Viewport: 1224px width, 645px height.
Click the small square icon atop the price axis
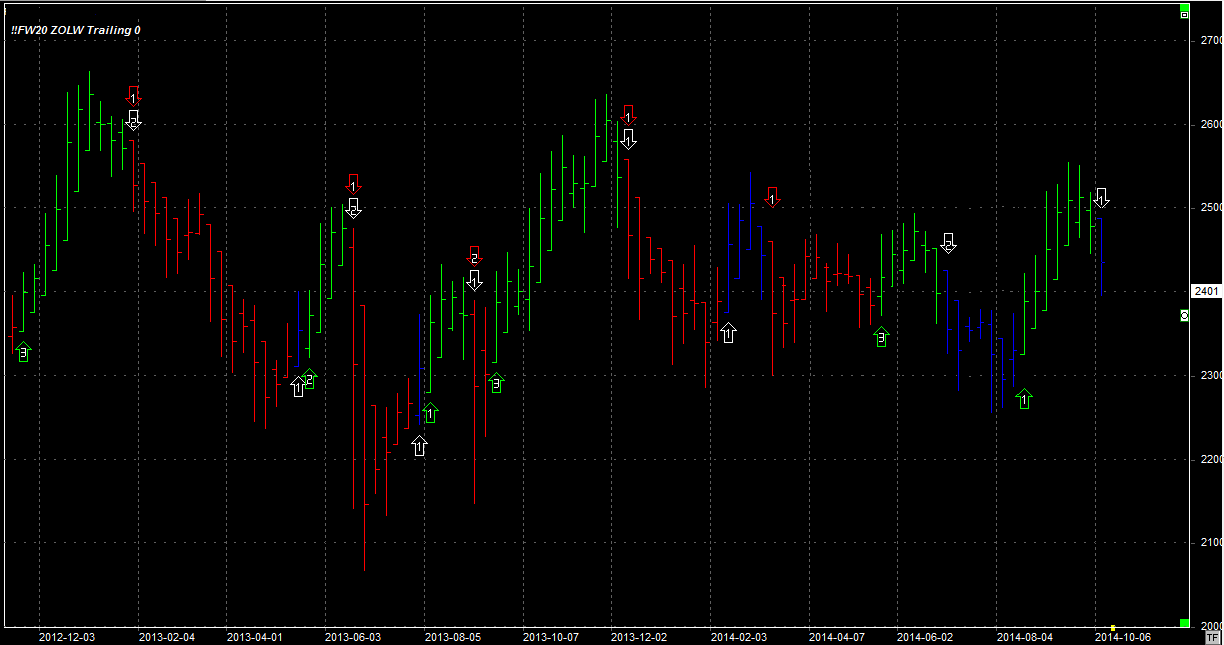(x=1185, y=14)
